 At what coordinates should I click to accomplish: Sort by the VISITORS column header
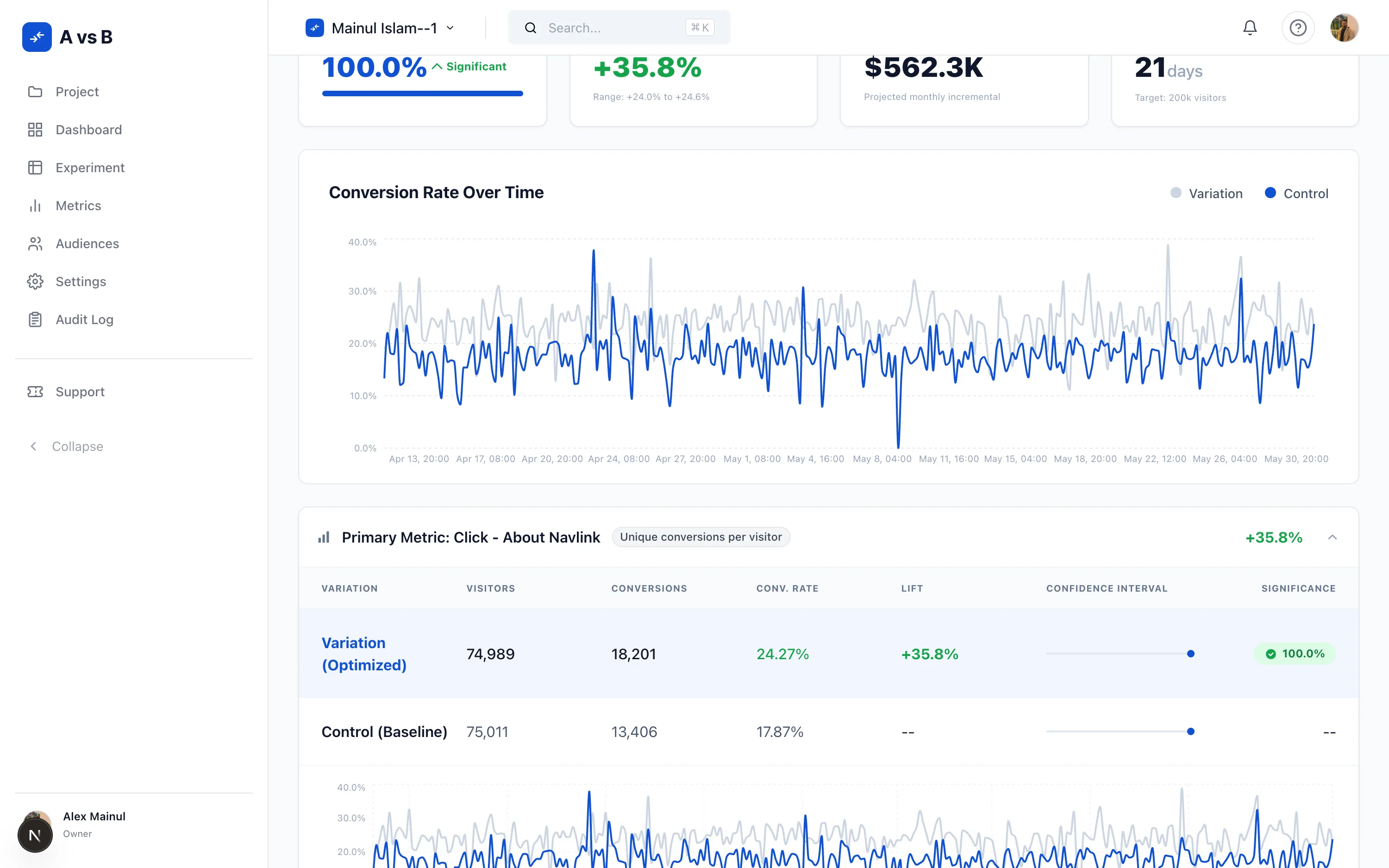491,588
